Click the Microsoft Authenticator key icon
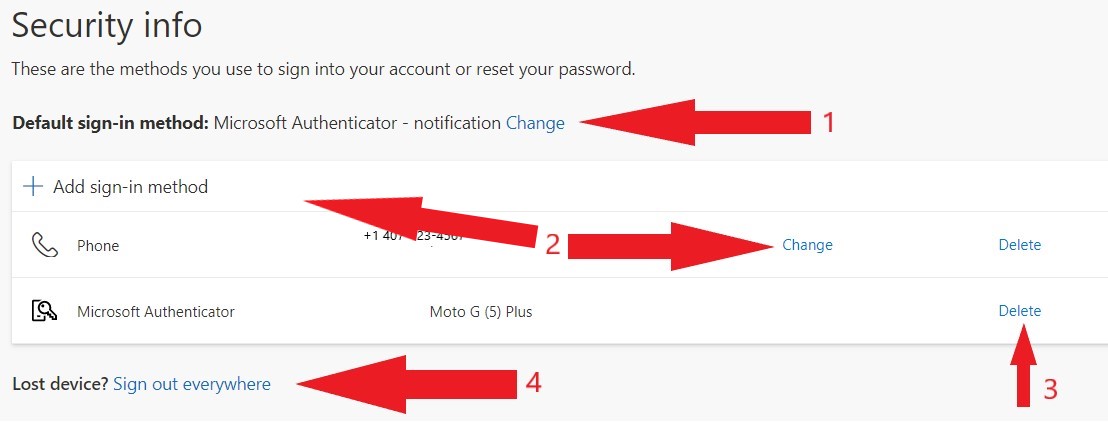 45,310
